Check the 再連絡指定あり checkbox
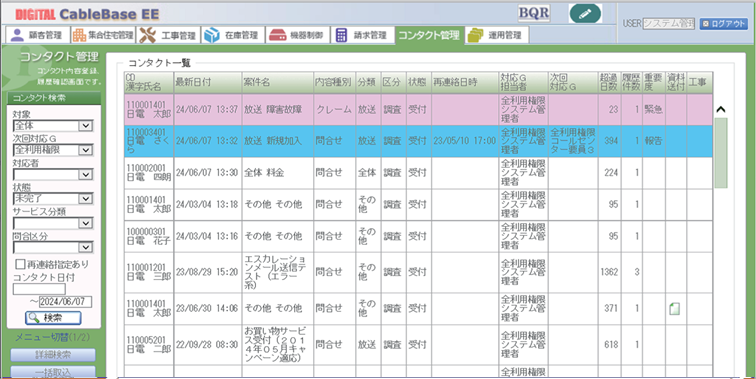Image resolution: width=756 pixels, height=379 pixels. tap(20, 264)
